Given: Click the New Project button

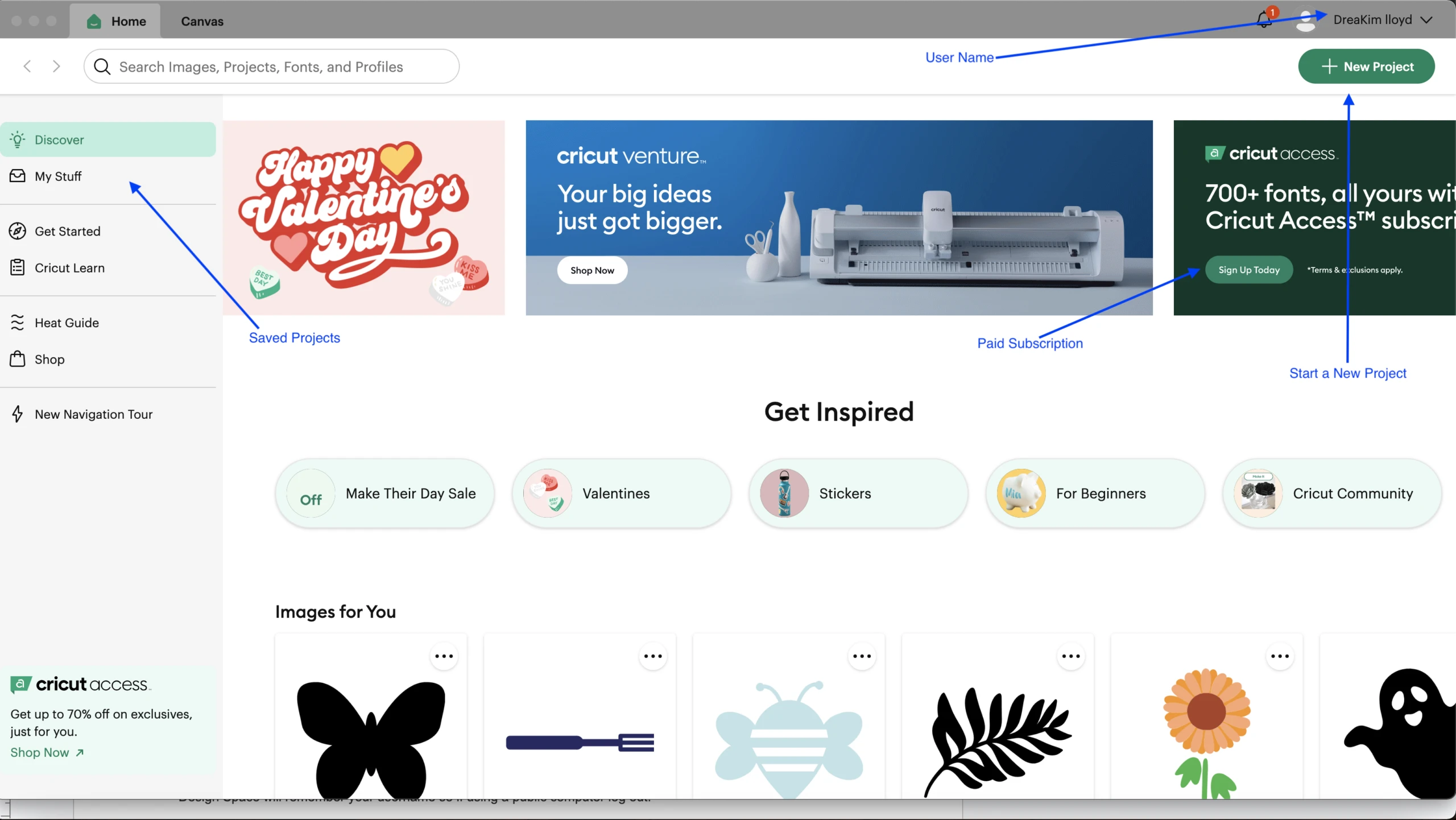Looking at the screenshot, I should coord(1366,67).
